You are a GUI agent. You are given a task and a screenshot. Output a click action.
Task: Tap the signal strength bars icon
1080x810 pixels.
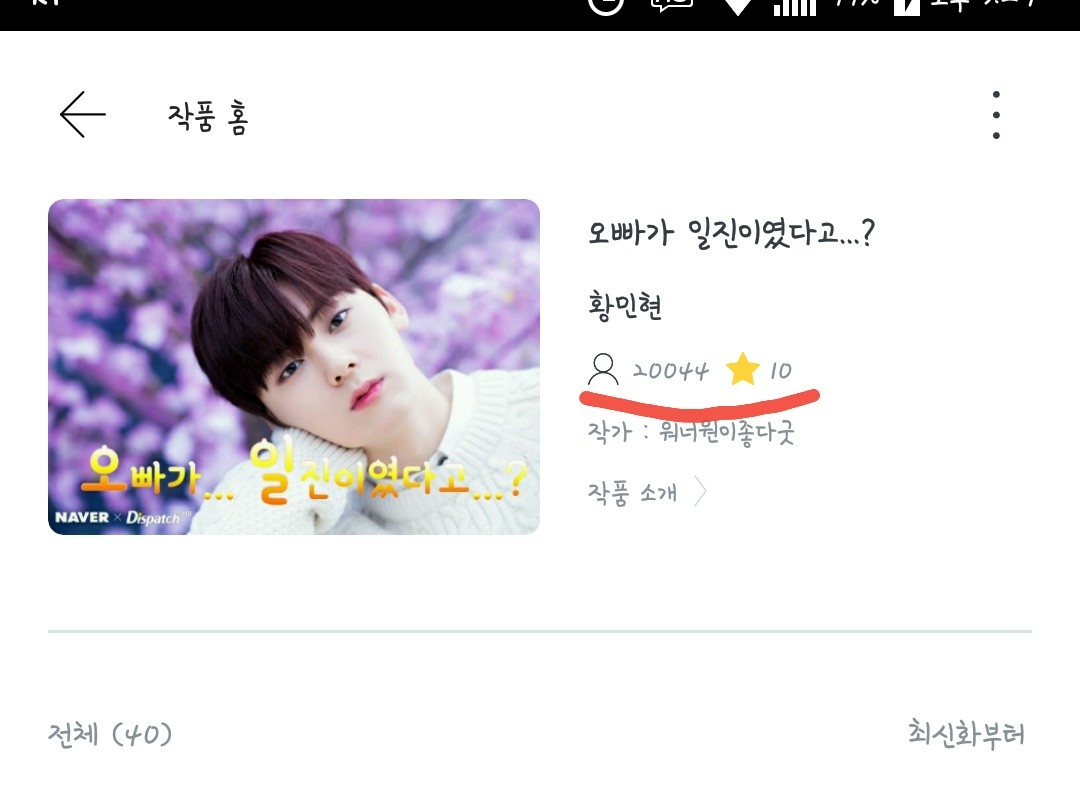tap(795, 7)
